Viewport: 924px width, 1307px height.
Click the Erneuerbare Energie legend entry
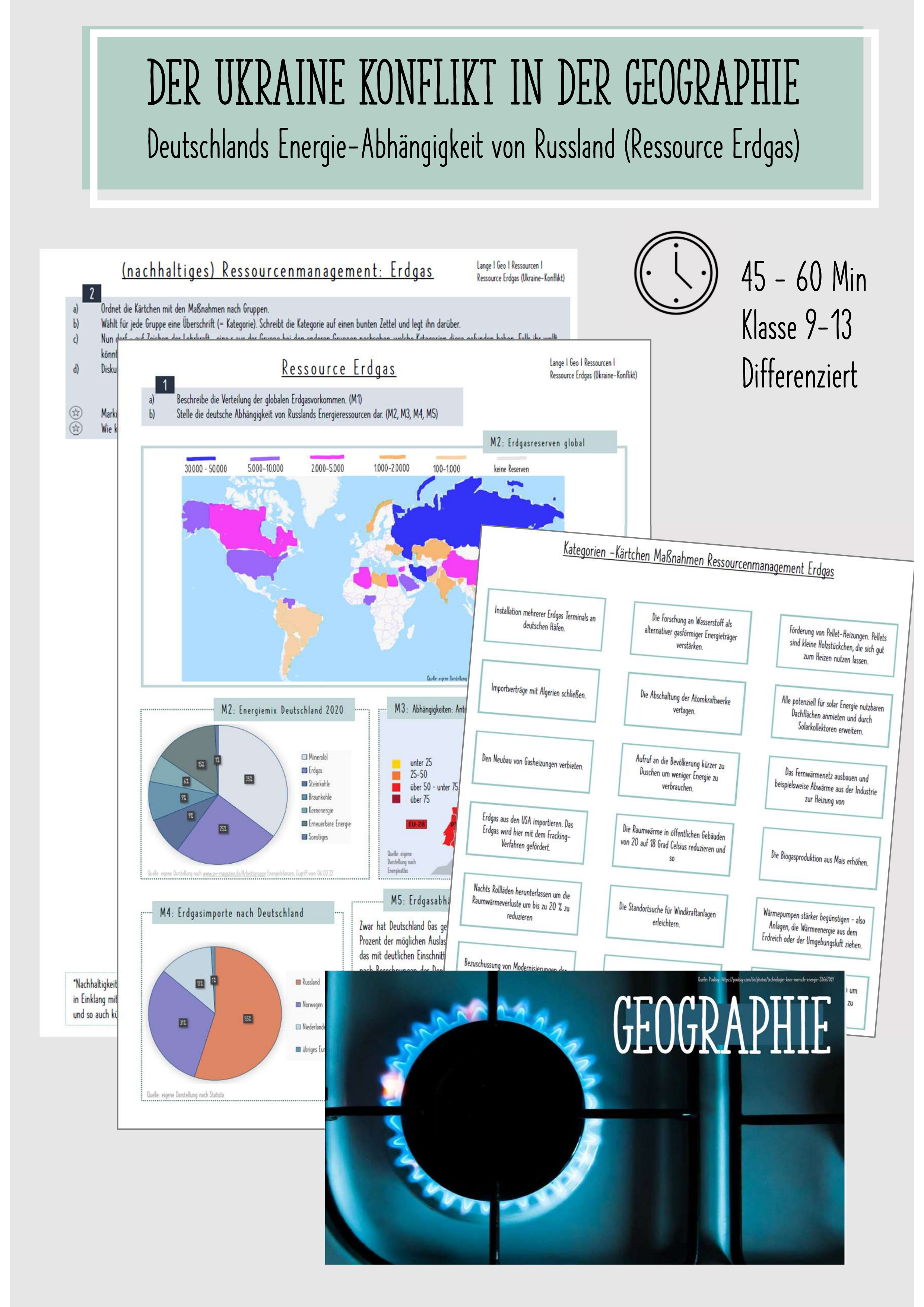pyautogui.click(x=327, y=824)
